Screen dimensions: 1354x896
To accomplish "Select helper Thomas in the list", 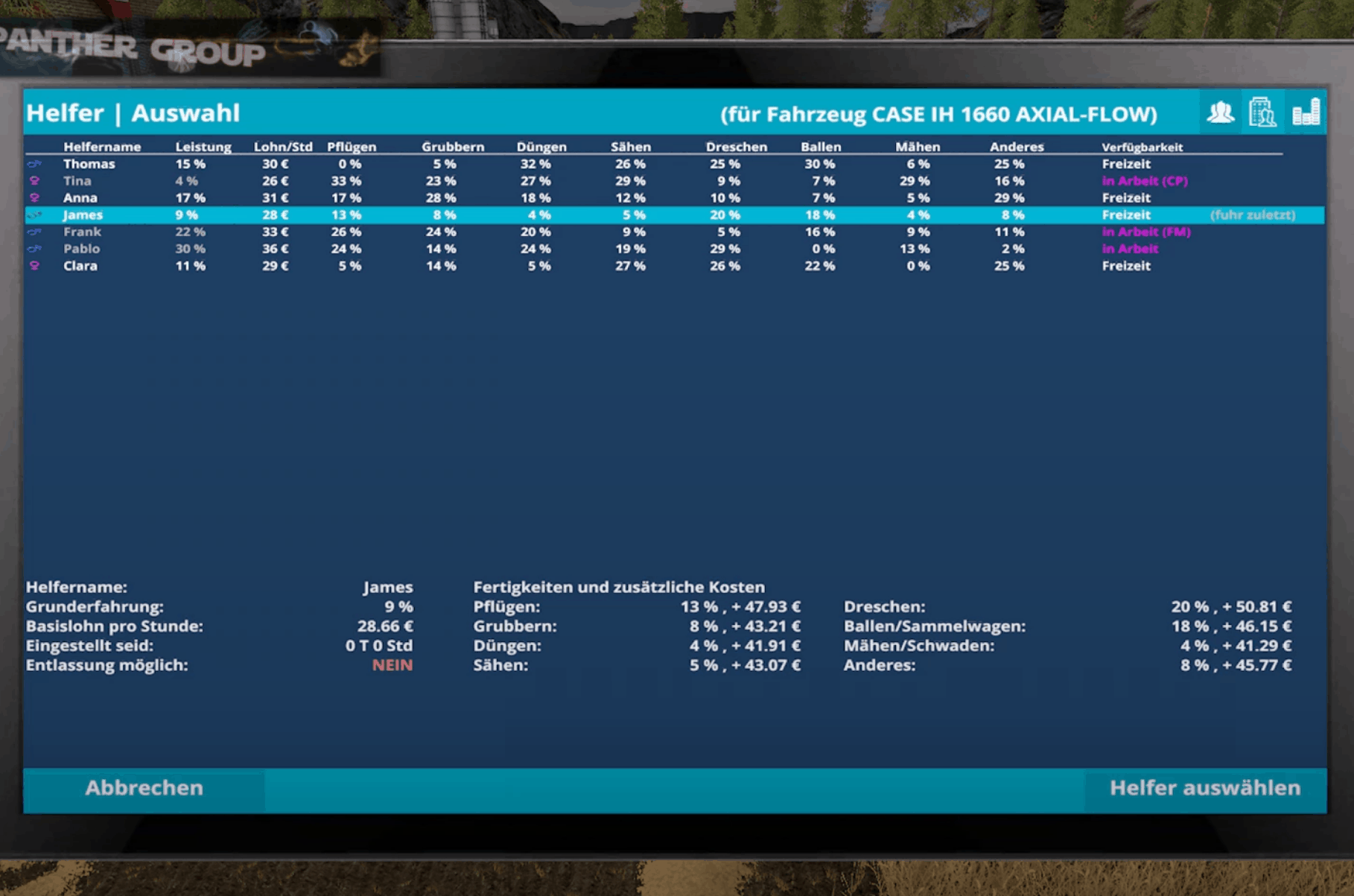I will [x=89, y=164].
